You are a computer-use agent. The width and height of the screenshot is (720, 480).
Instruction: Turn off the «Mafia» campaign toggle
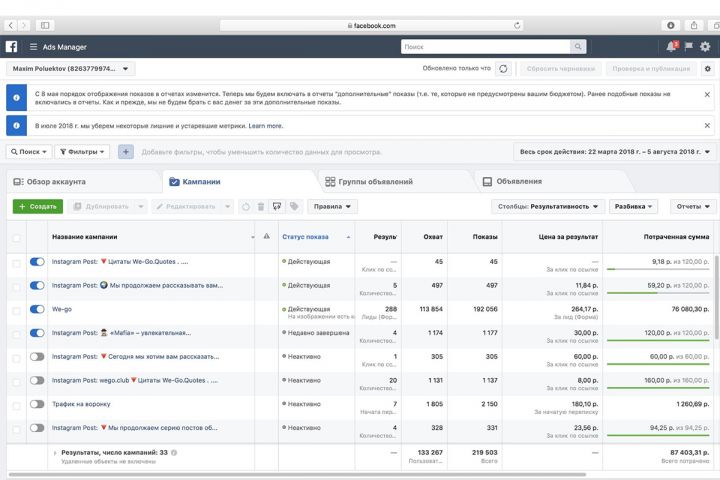pos(37,333)
